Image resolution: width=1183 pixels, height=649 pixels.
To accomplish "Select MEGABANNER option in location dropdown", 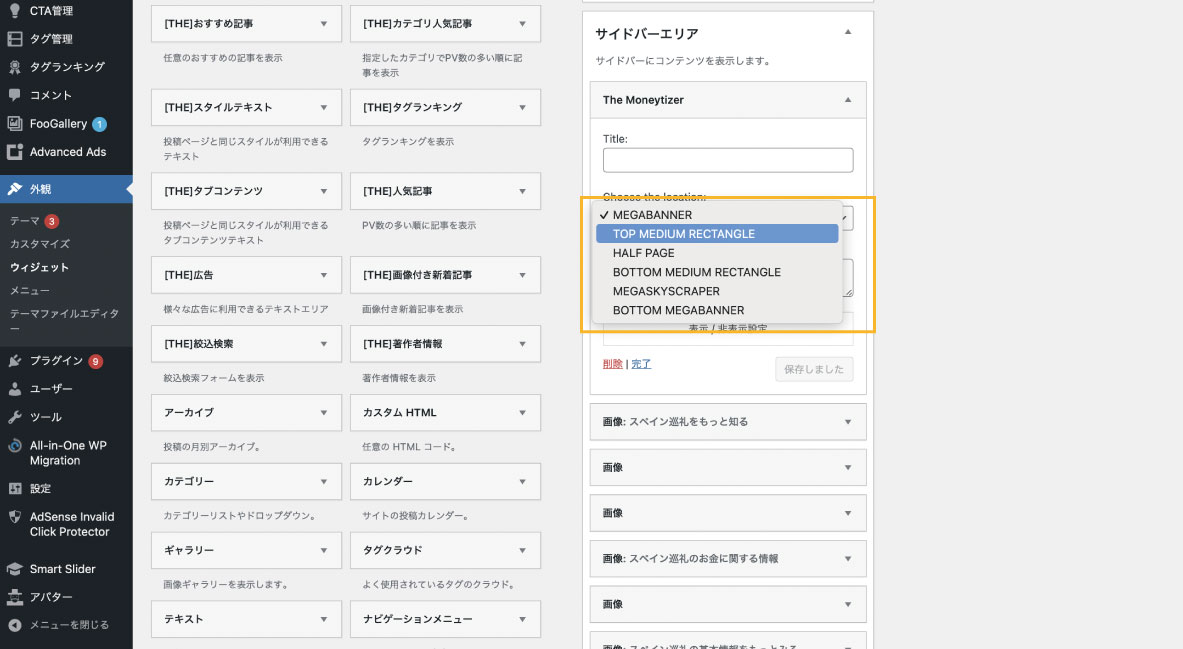I will coord(717,215).
